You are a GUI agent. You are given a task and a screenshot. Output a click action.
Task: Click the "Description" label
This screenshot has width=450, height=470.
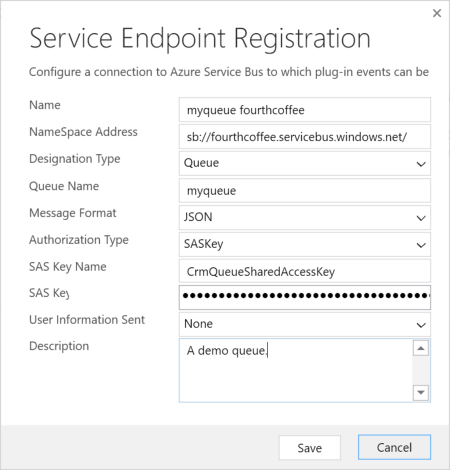point(59,346)
